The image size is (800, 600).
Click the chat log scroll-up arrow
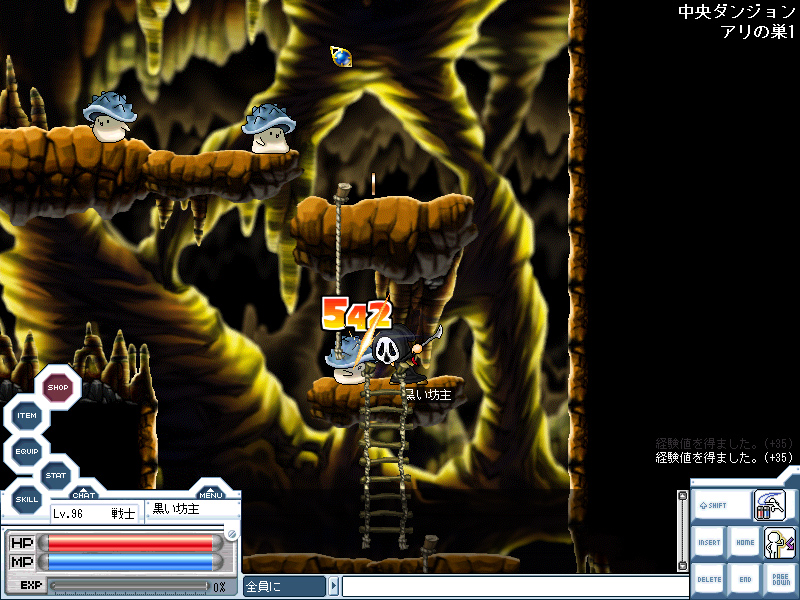tap(683, 496)
